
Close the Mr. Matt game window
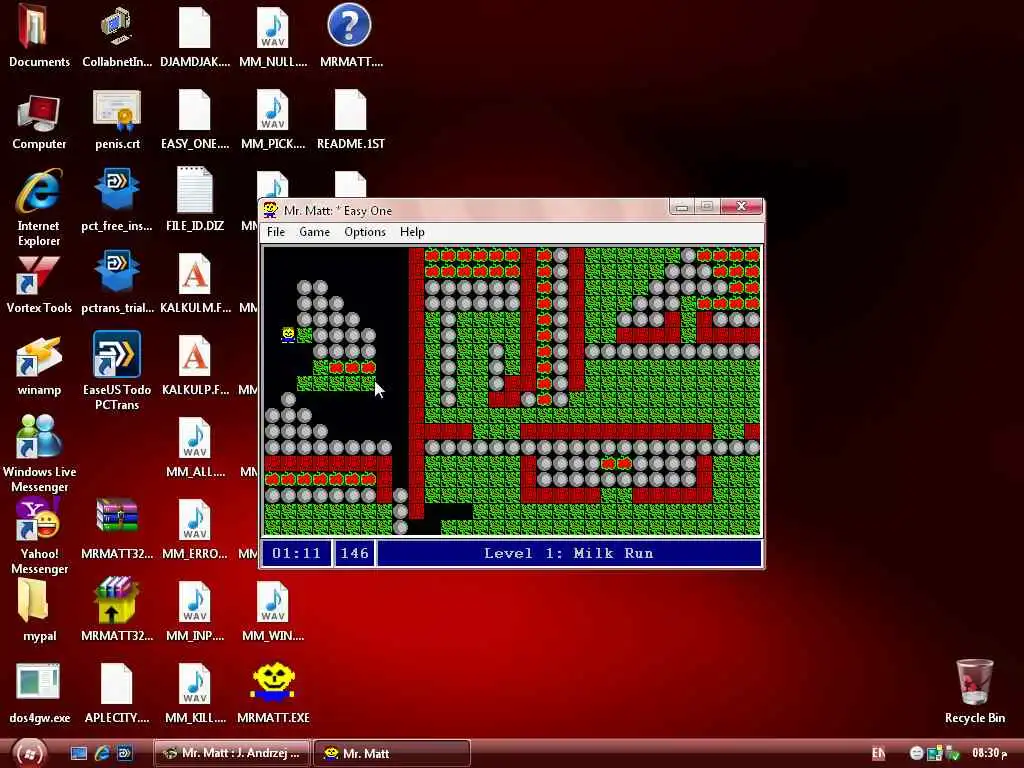pyautogui.click(x=741, y=206)
